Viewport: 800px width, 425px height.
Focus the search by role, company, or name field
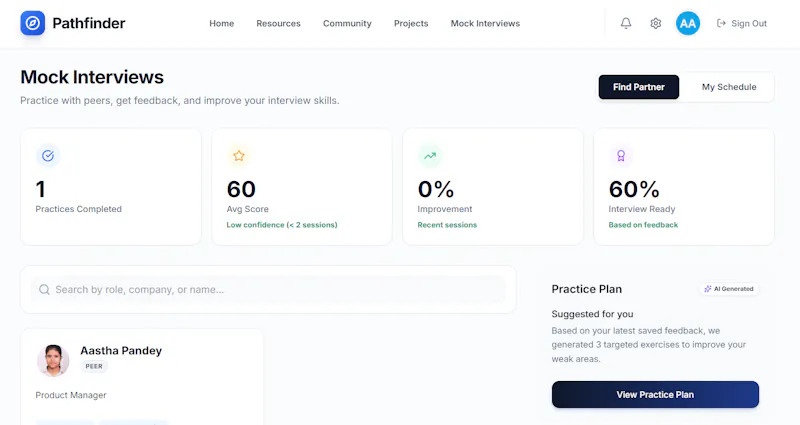coord(268,290)
